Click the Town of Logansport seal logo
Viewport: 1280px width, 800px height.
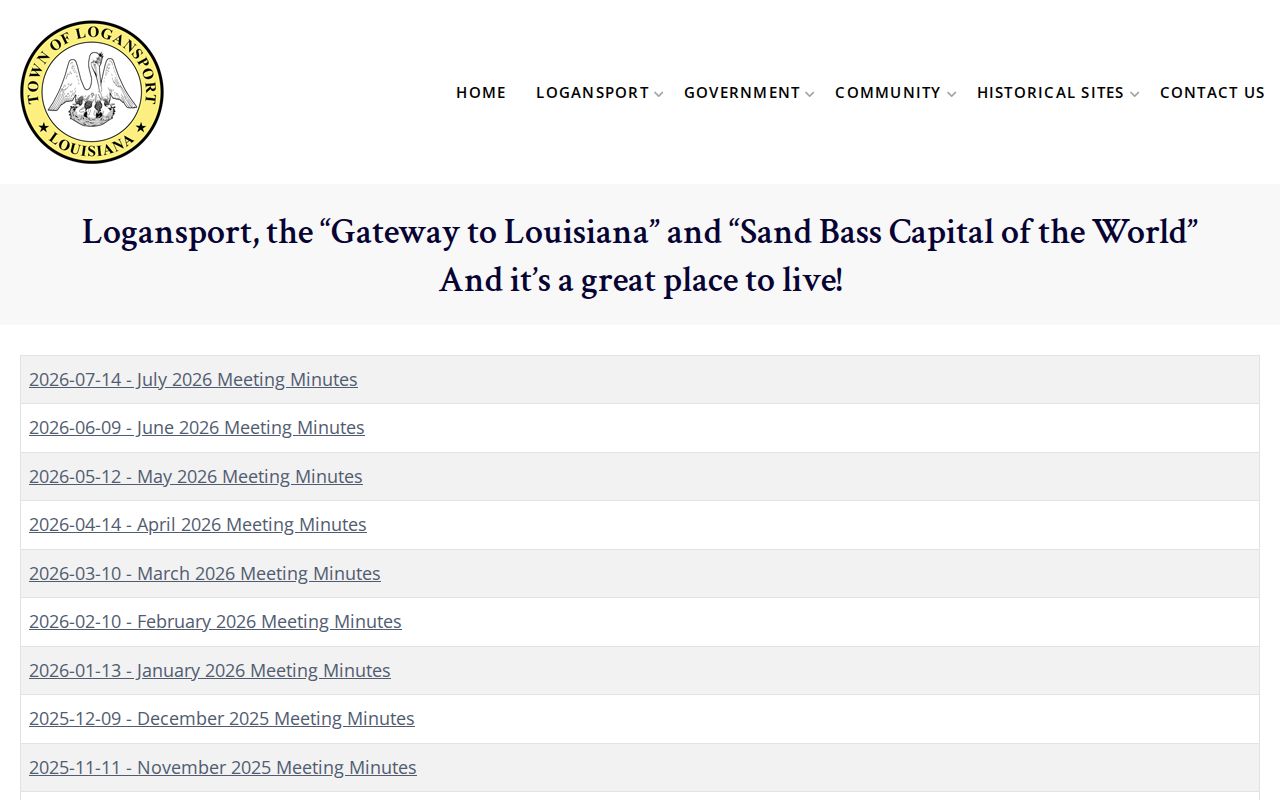[92, 92]
